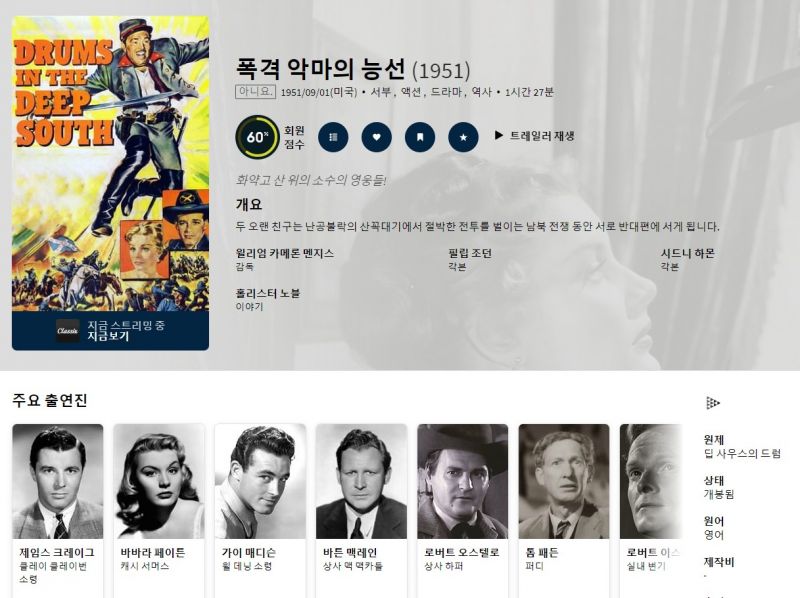Click the add to list icon
This screenshot has height=598, width=800.
pyautogui.click(x=333, y=137)
